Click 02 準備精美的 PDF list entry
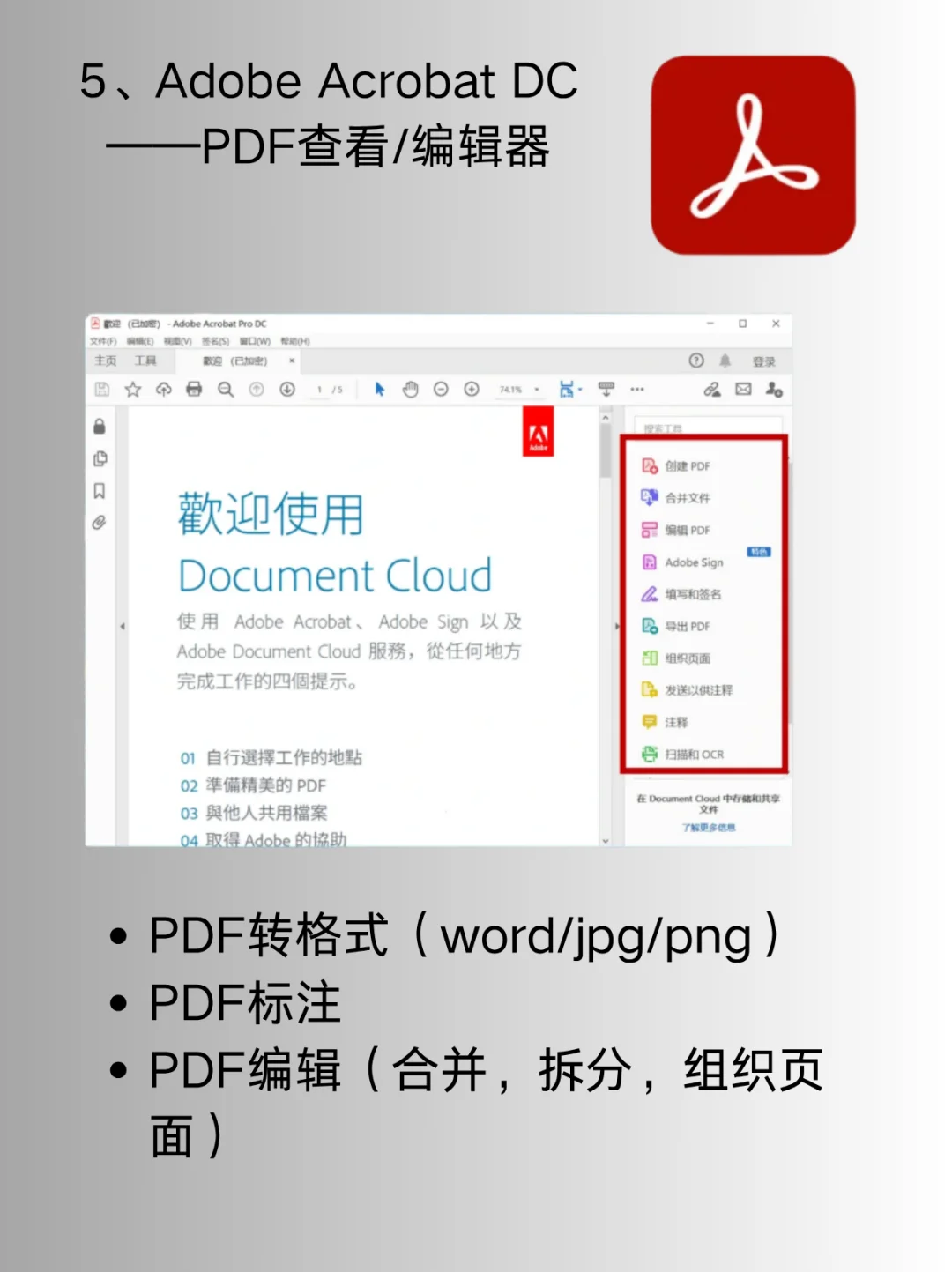Viewport: 952px width, 1272px height. tap(253, 785)
